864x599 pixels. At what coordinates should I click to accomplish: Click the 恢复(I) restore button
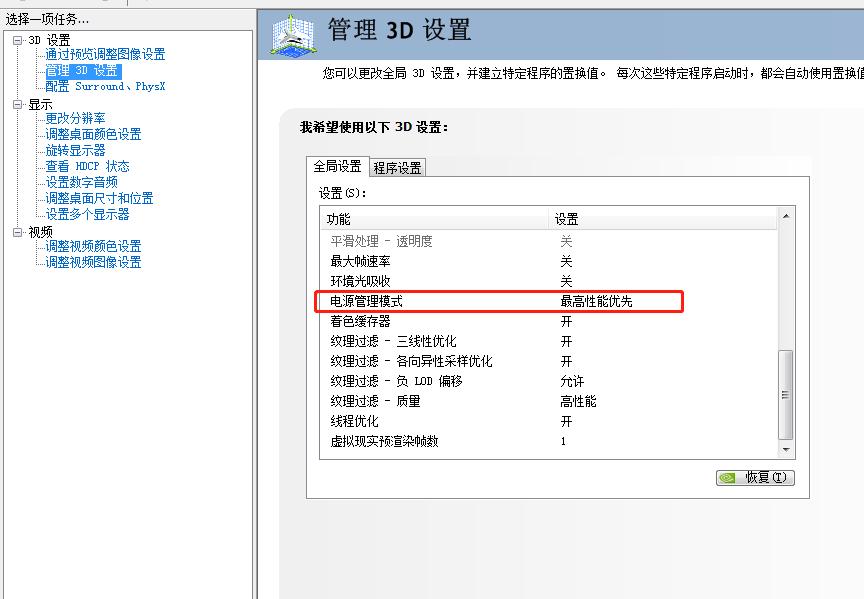tap(755, 477)
